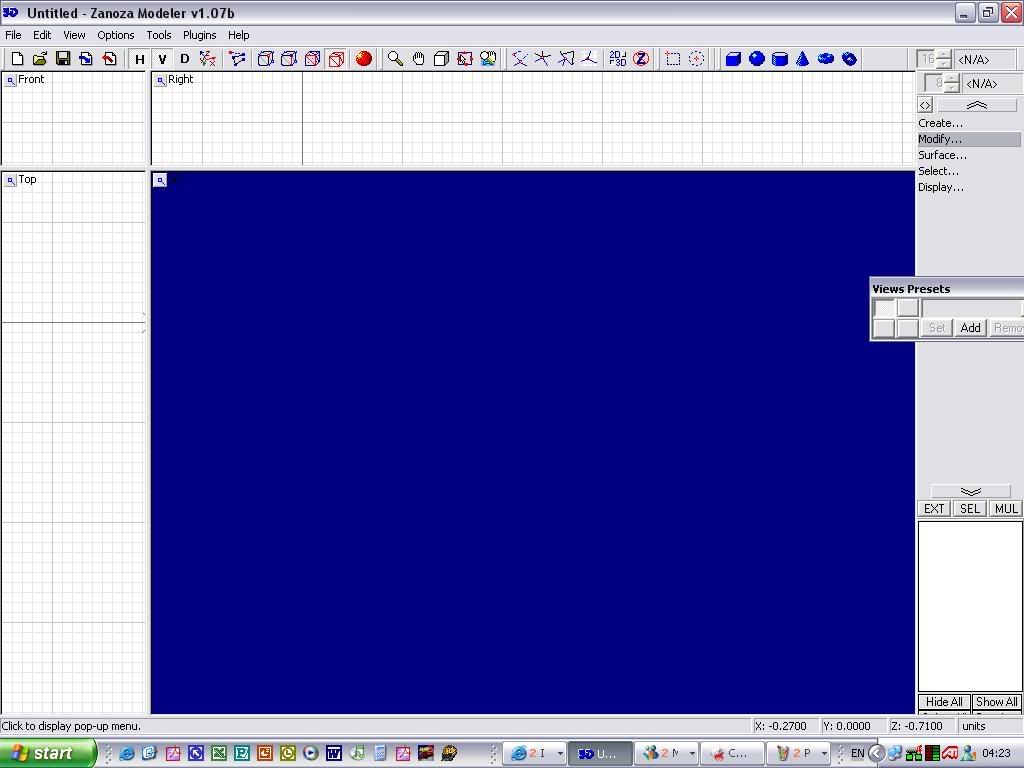The image size is (1024, 768).
Task: Toggle the H axis lock button
Action: coord(139,59)
